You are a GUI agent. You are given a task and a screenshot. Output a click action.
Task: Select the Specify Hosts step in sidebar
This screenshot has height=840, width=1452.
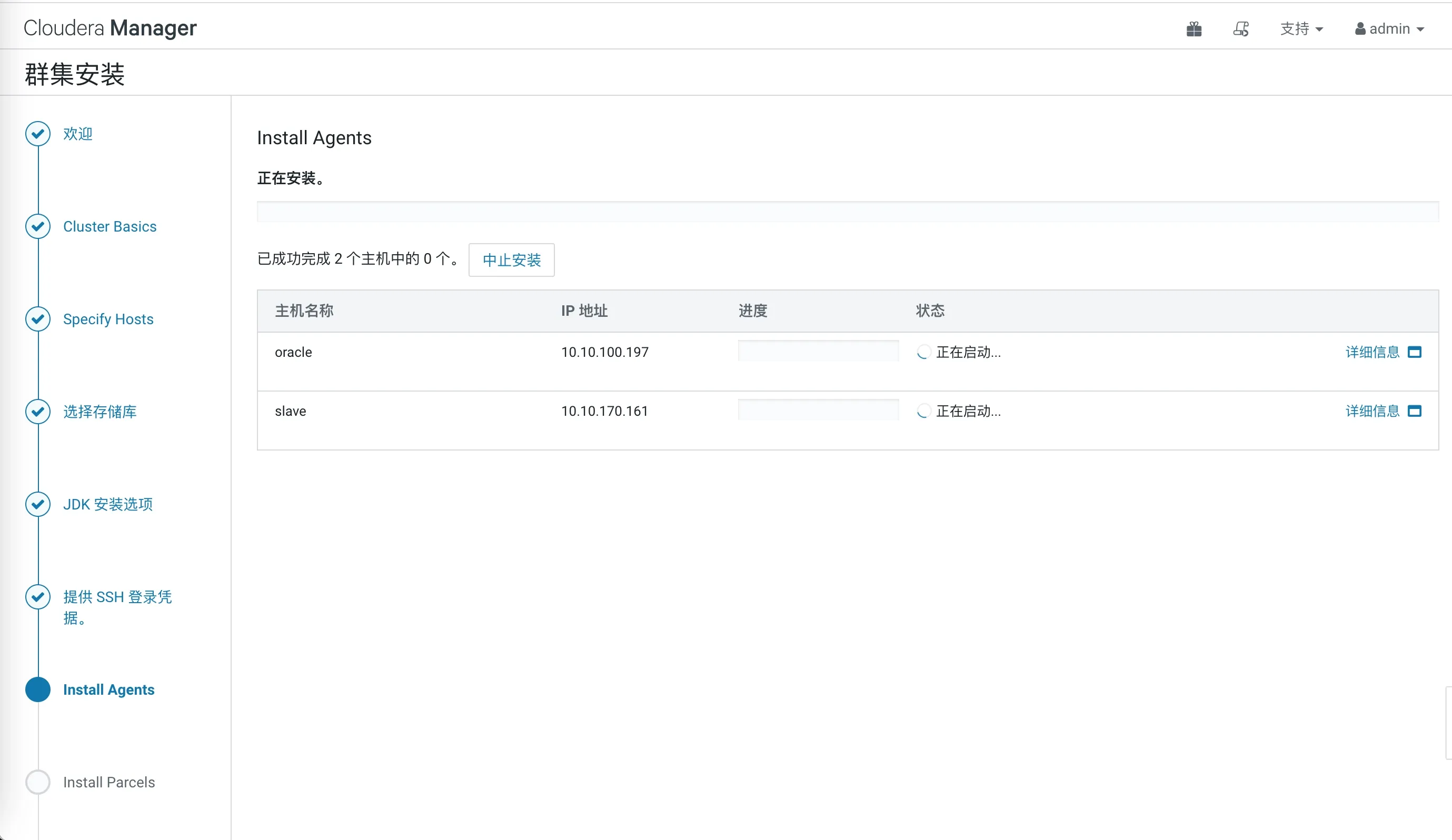click(108, 319)
